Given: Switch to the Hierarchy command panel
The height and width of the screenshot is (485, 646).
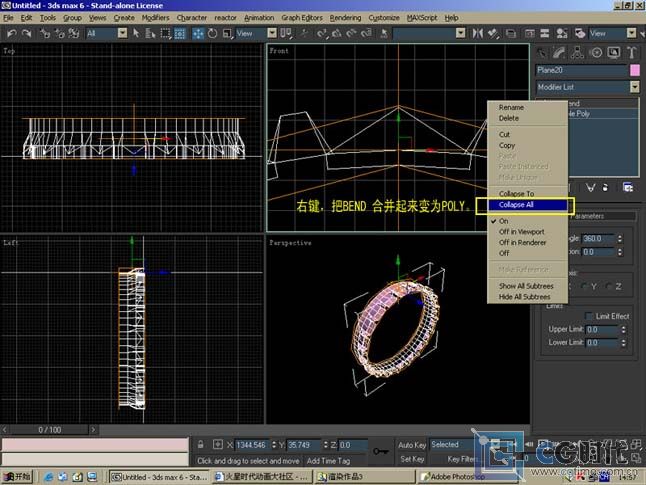Looking at the screenshot, I should pos(577,52).
